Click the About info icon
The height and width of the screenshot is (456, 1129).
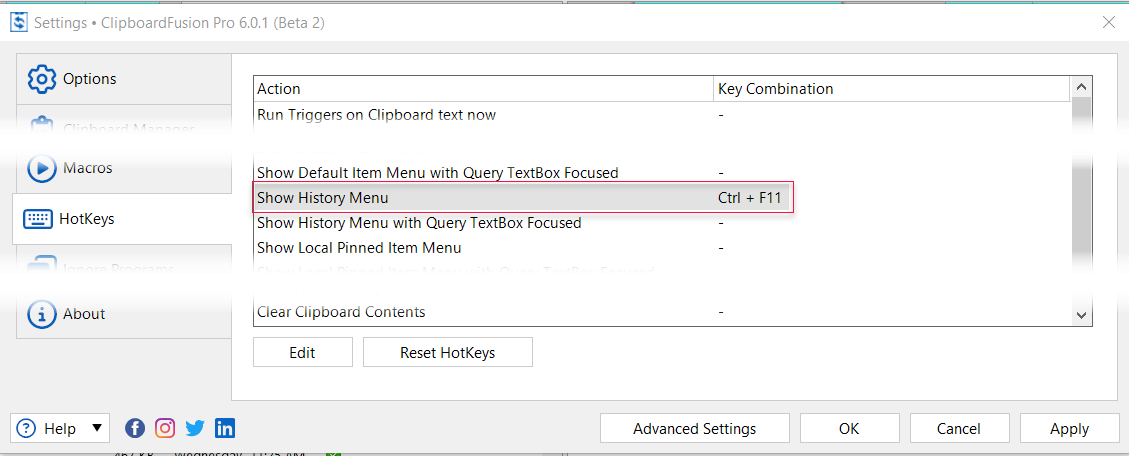[x=42, y=314]
